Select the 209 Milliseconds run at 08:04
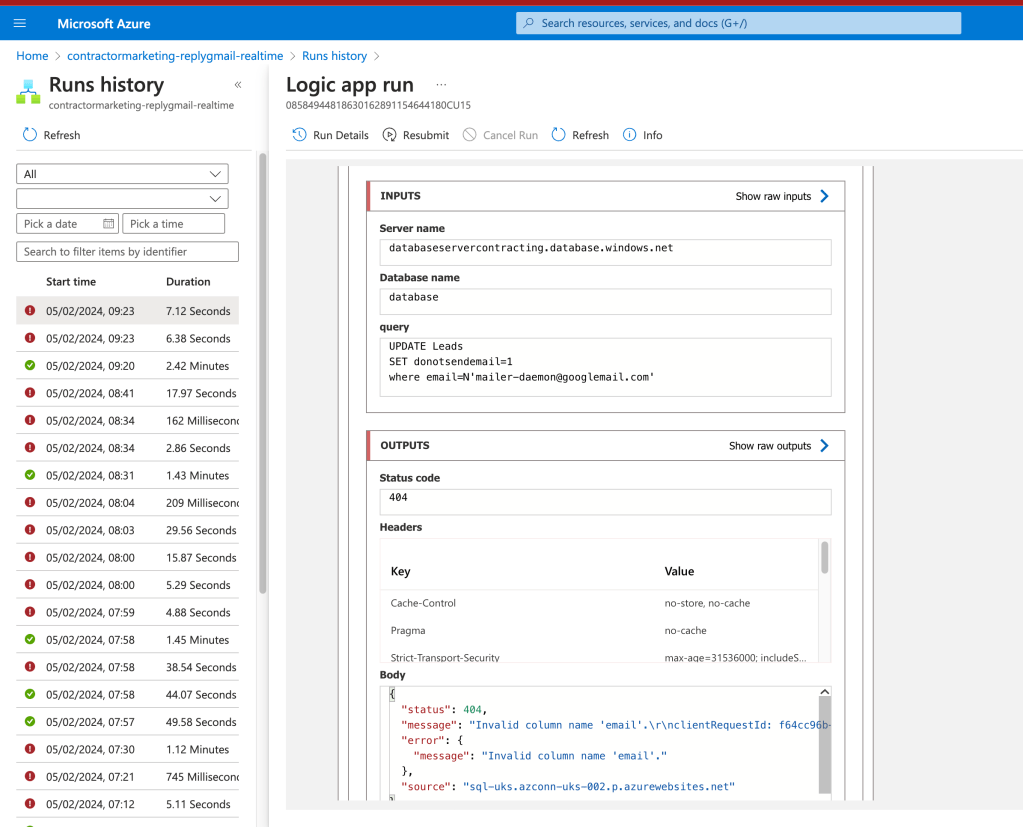 tap(127, 503)
